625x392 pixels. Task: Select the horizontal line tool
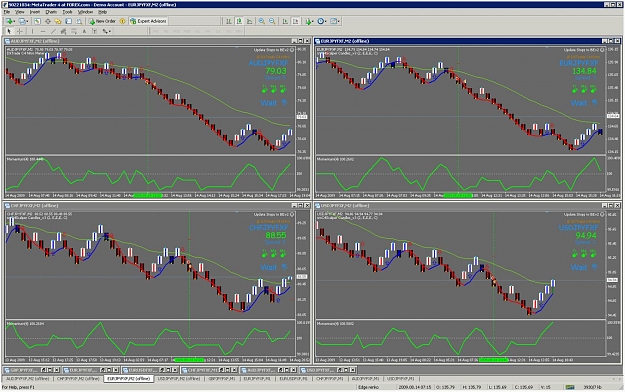(43, 31)
